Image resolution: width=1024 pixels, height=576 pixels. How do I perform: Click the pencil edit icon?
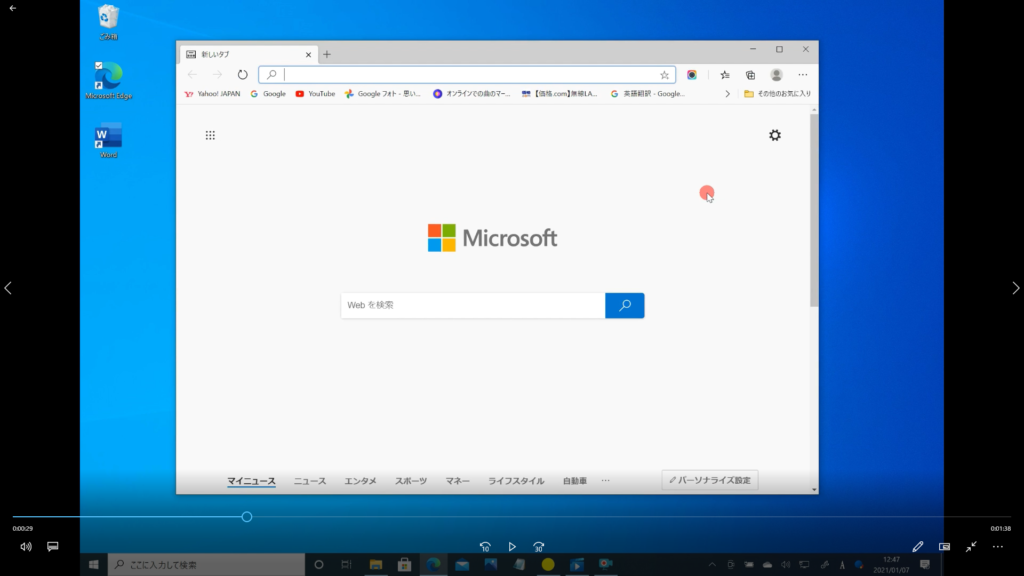(x=918, y=547)
